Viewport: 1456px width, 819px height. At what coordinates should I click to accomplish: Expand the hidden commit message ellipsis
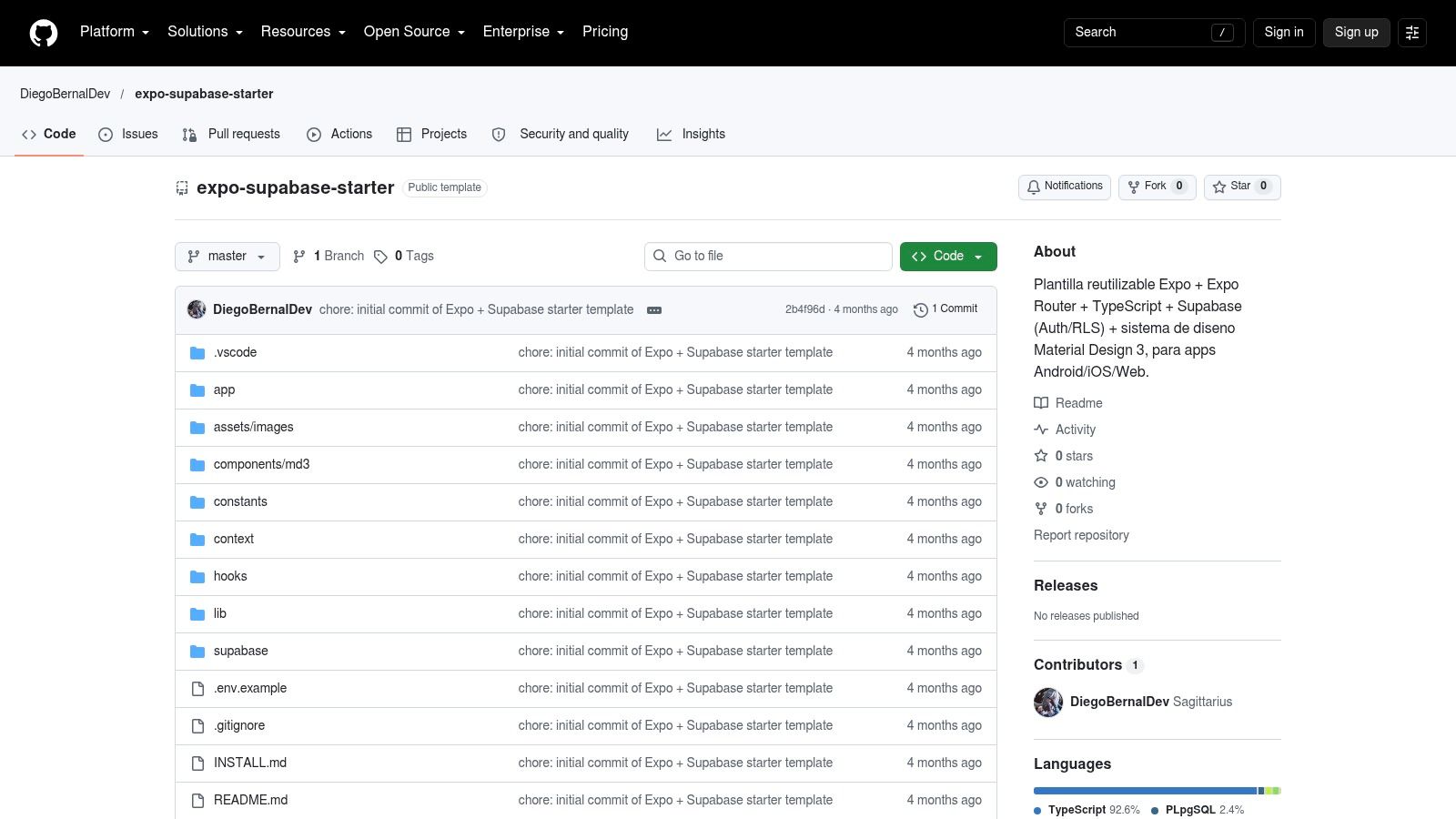[x=654, y=310]
